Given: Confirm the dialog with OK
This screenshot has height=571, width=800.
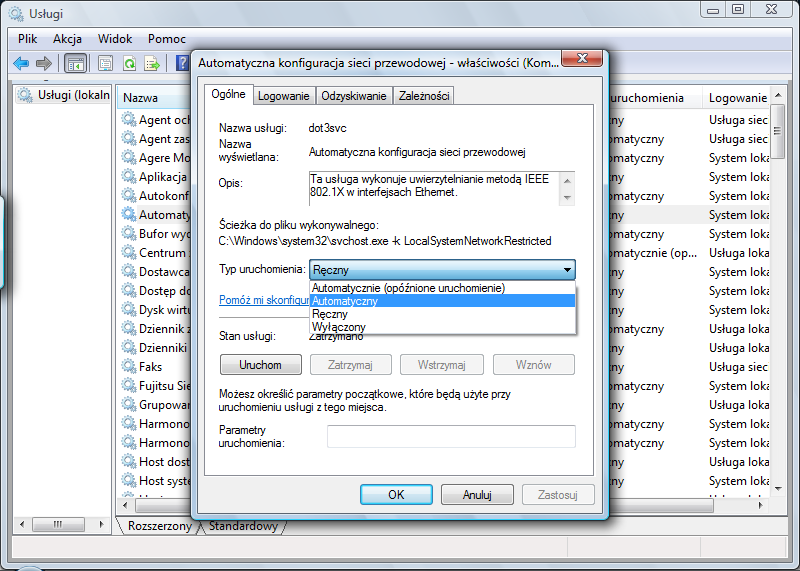Looking at the screenshot, I should pyautogui.click(x=396, y=494).
